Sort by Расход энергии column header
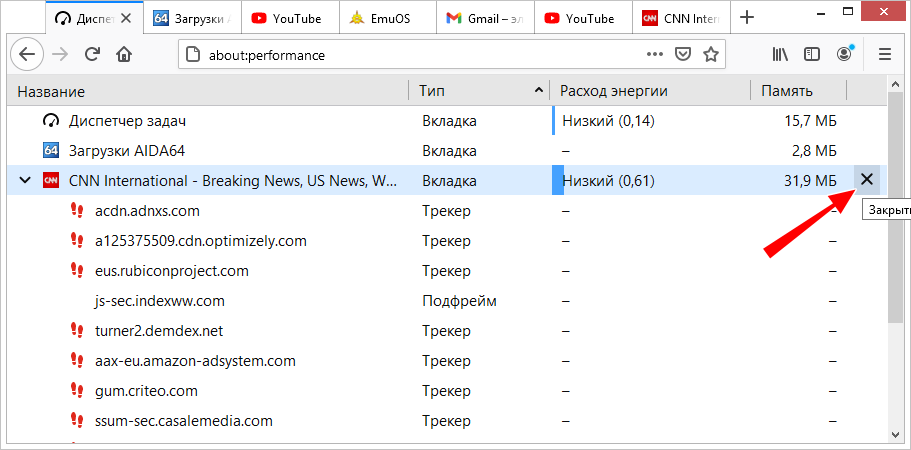 (650, 91)
